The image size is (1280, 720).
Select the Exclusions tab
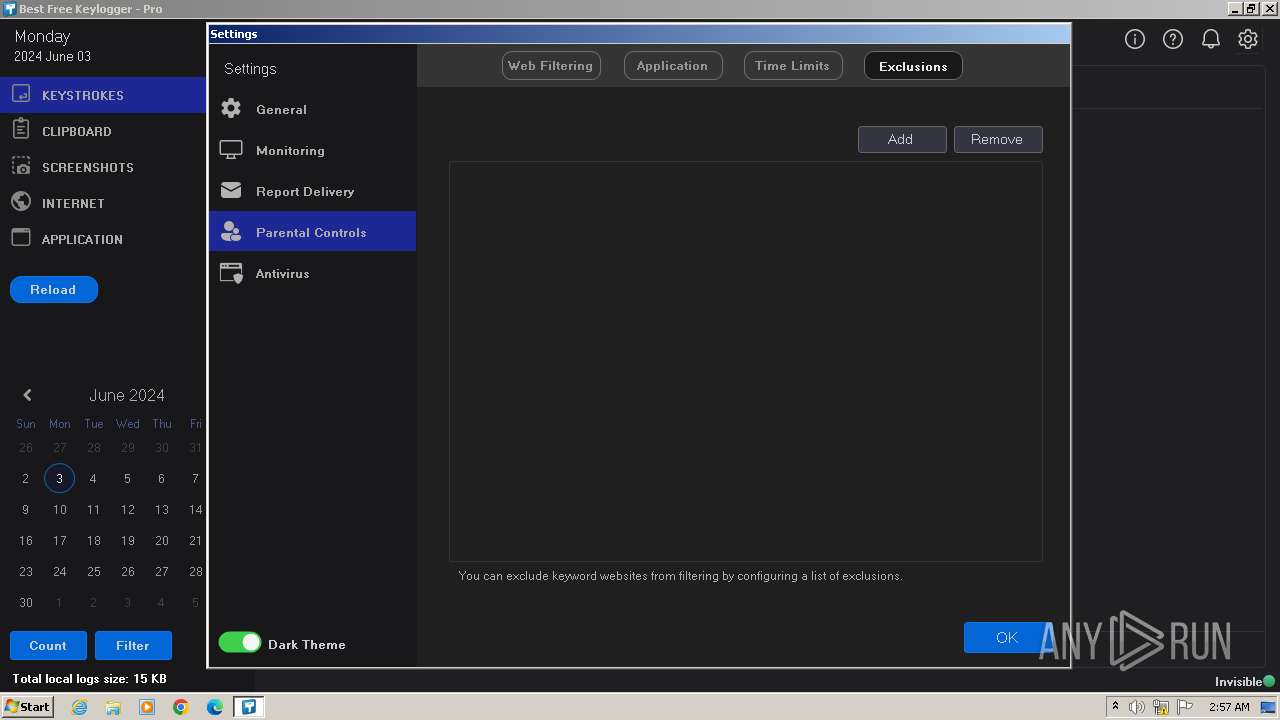pyautogui.click(x=913, y=66)
